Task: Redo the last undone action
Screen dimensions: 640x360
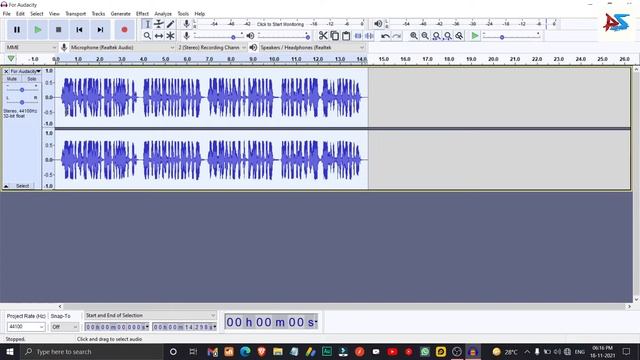Action: tap(396, 36)
